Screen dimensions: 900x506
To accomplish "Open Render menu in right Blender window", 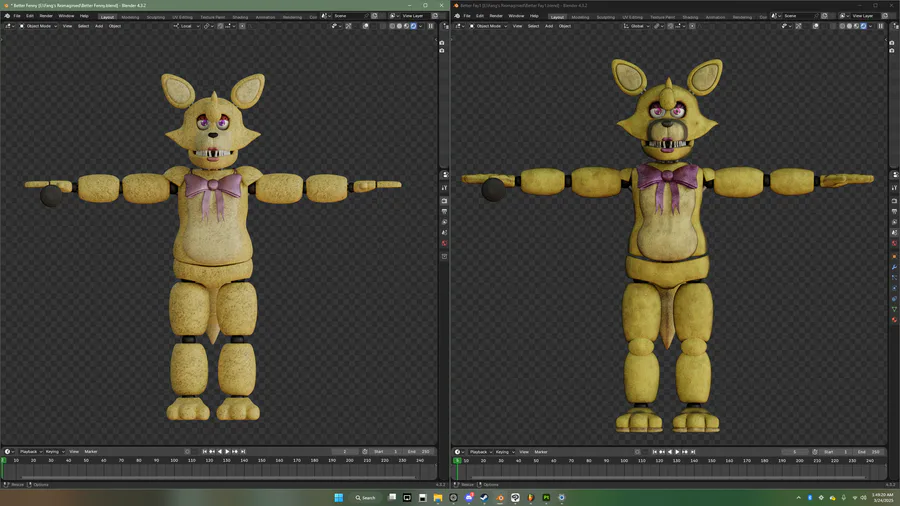I will (496, 16).
